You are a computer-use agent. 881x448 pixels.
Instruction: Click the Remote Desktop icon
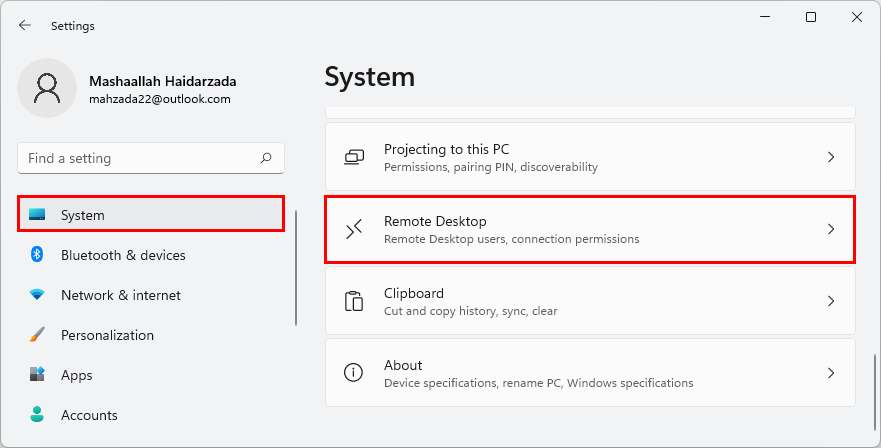[x=353, y=229]
